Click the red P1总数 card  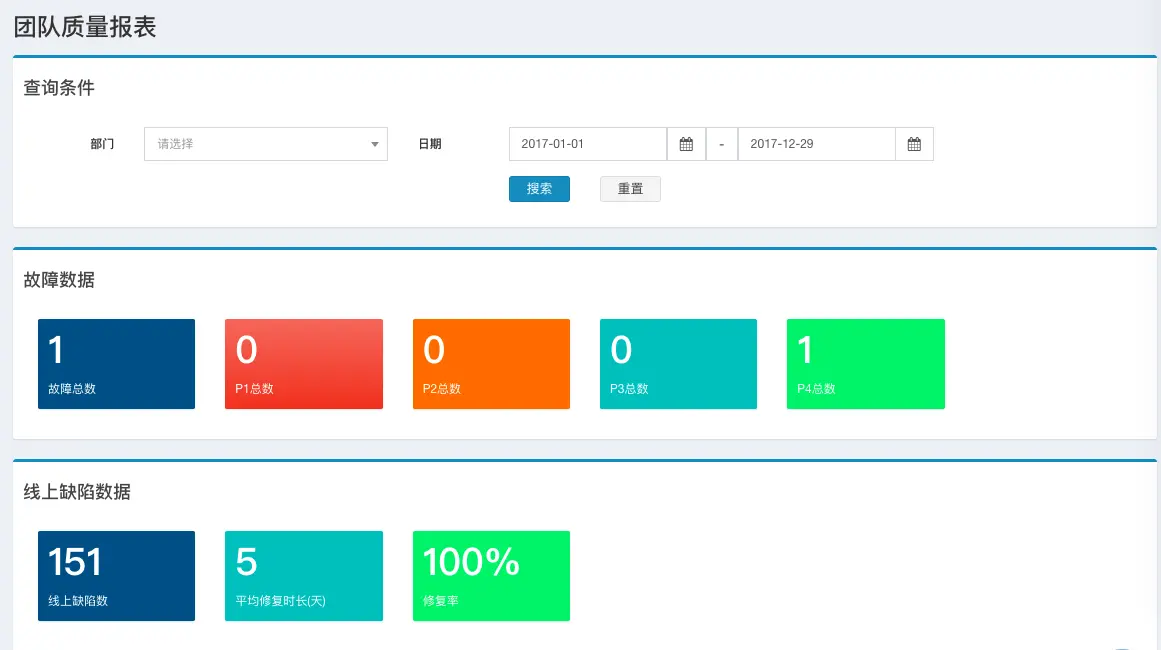point(303,363)
